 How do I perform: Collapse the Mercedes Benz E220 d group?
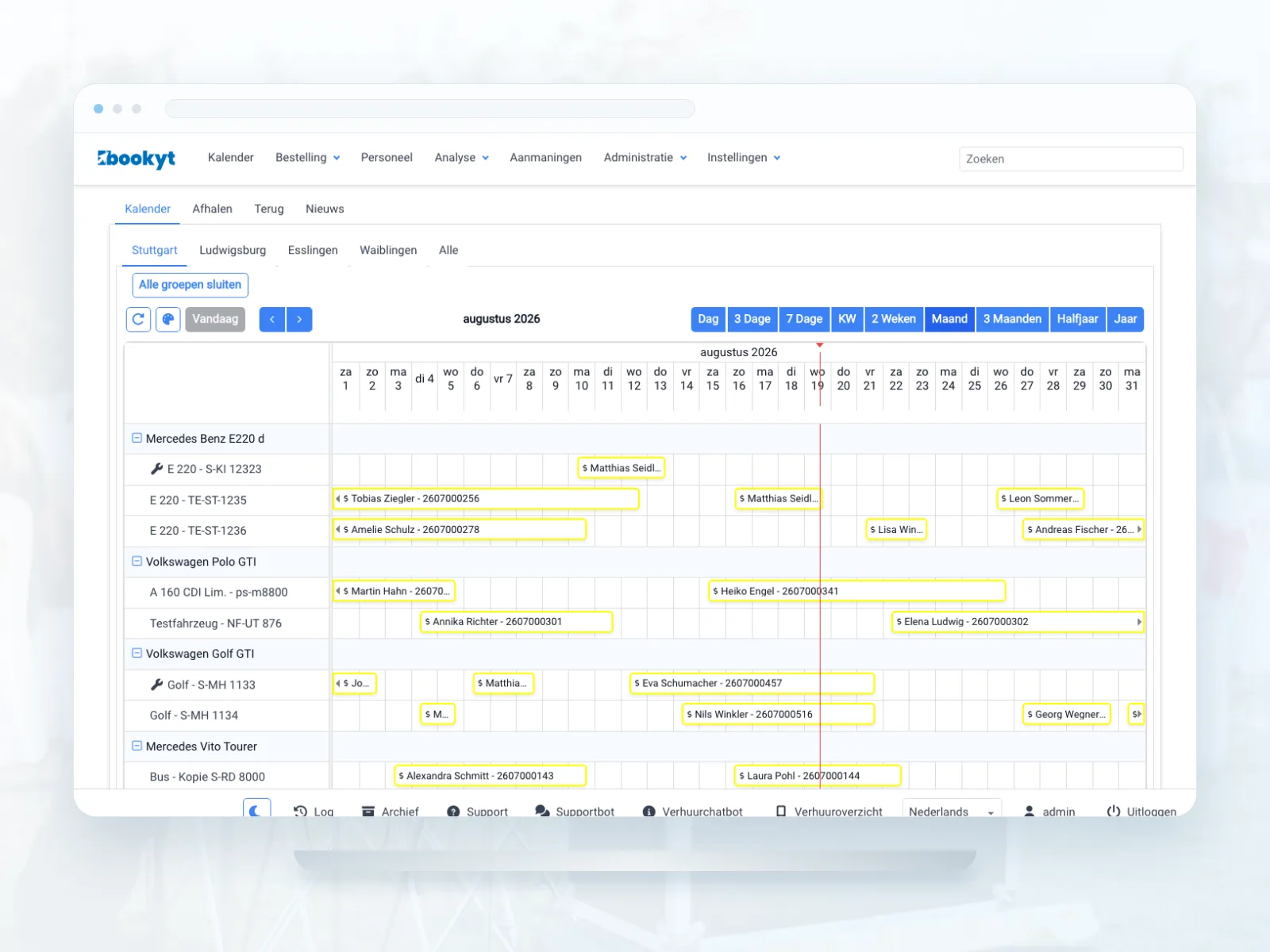(x=137, y=438)
